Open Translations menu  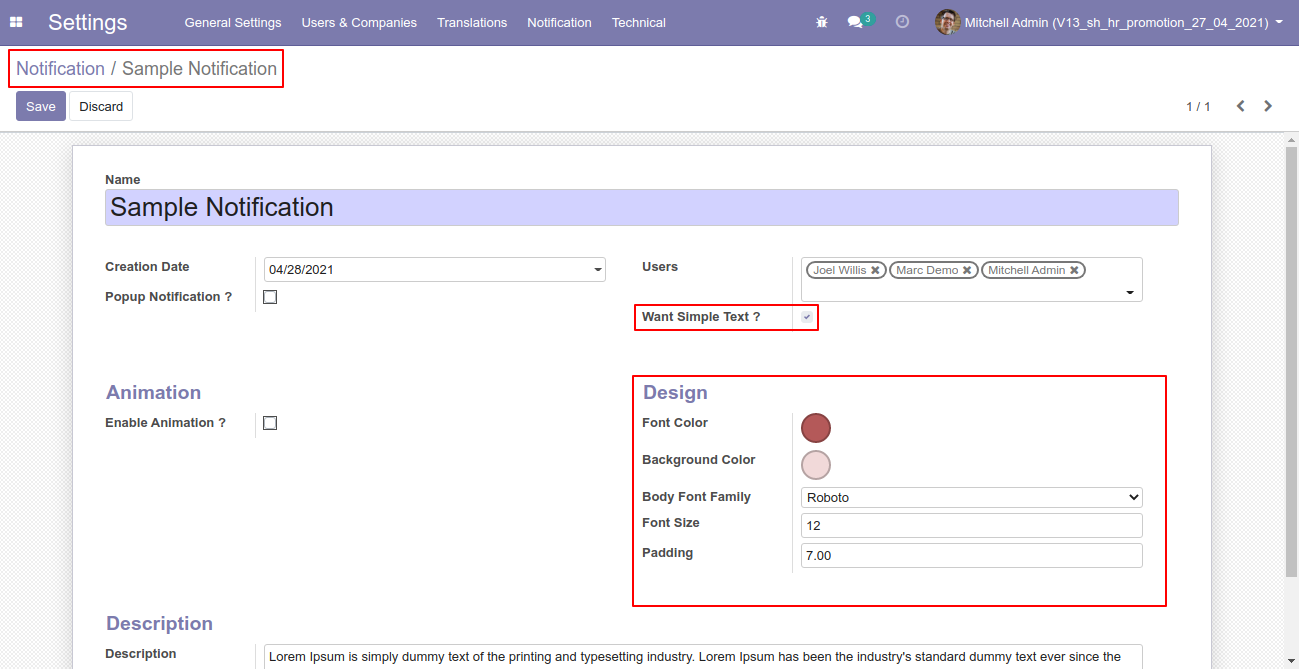point(472,22)
